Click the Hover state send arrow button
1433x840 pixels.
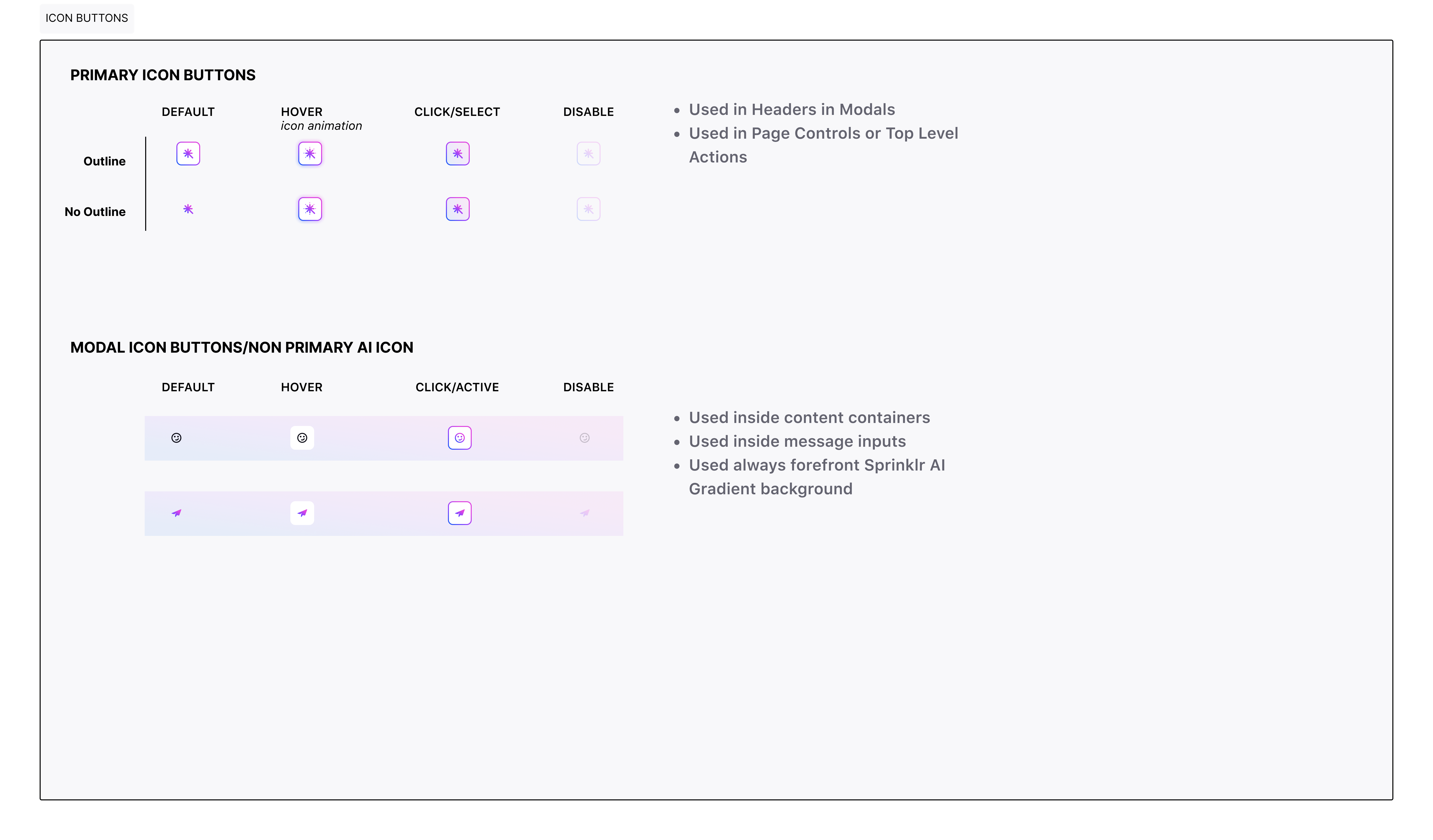point(302,513)
